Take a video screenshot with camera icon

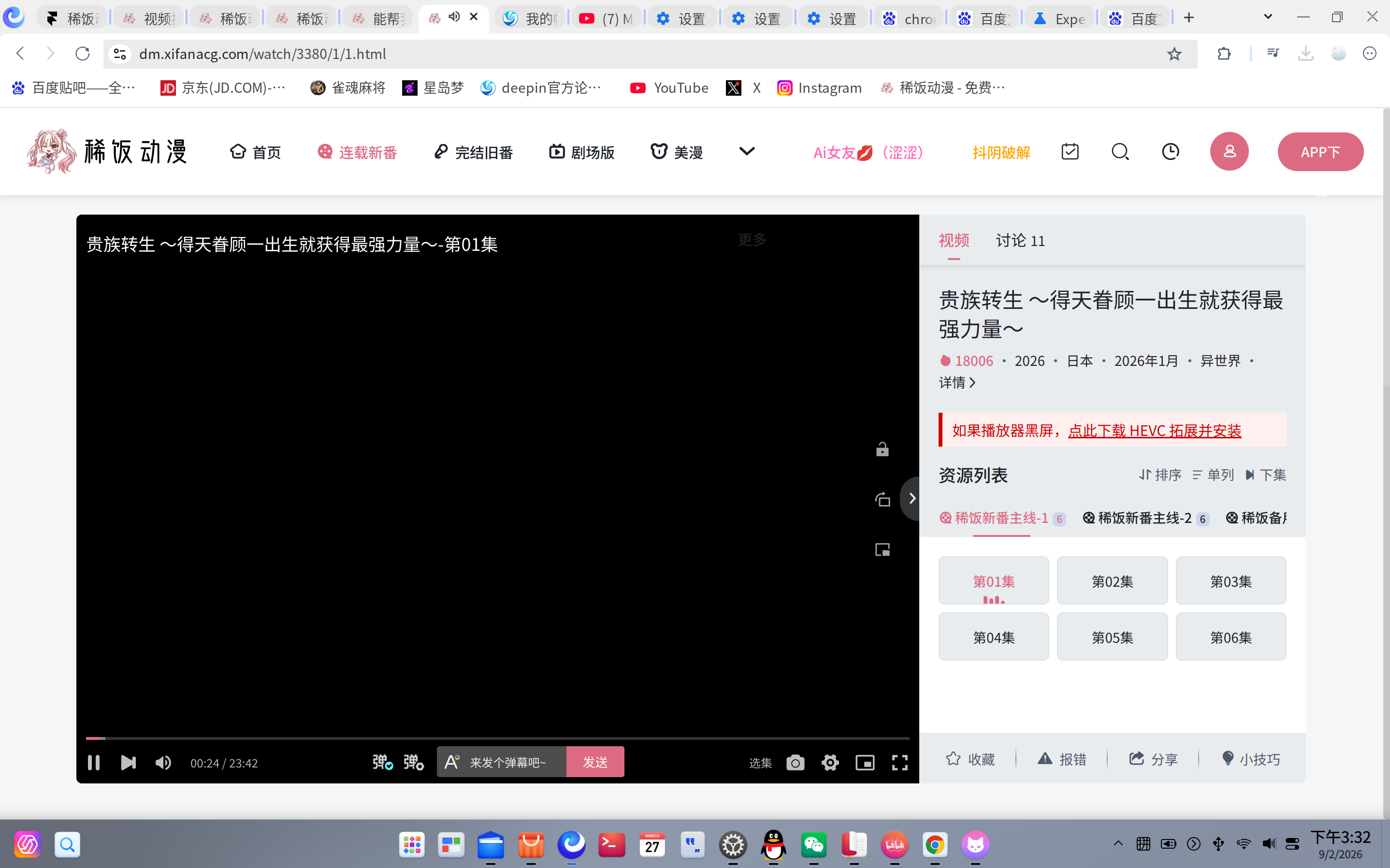click(795, 762)
